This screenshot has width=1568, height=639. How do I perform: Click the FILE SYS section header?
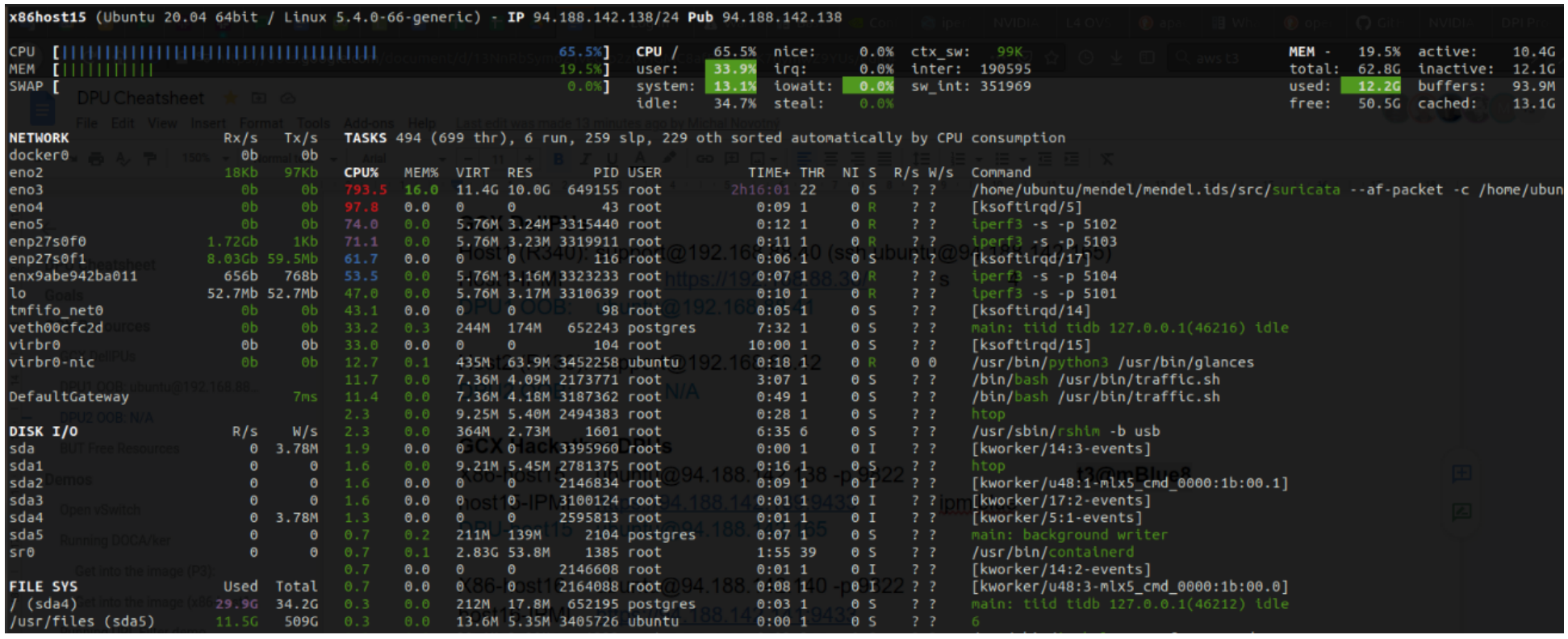pyautogui.click(x=43, y=587)
